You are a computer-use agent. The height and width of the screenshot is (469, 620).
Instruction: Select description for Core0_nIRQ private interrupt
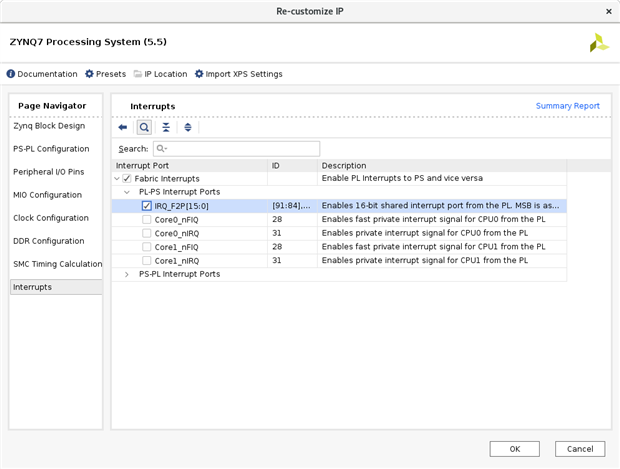425,233
